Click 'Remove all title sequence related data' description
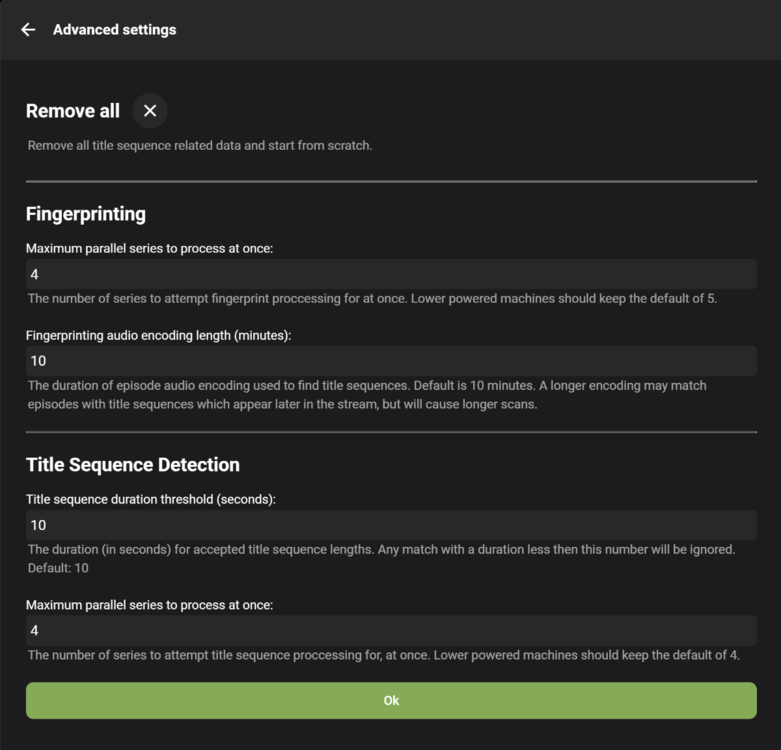 click(200, 145)
